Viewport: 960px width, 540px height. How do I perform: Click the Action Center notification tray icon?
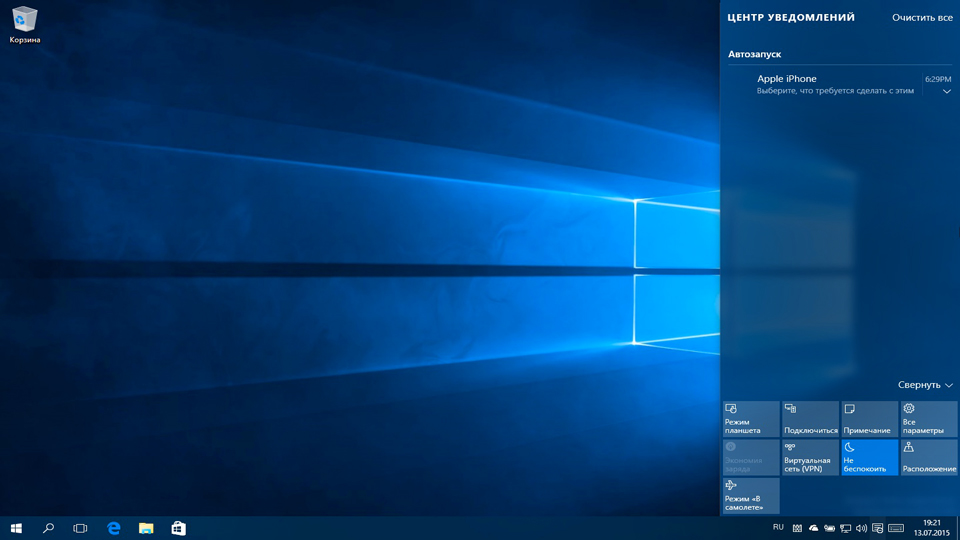click(x=877, y=528)
